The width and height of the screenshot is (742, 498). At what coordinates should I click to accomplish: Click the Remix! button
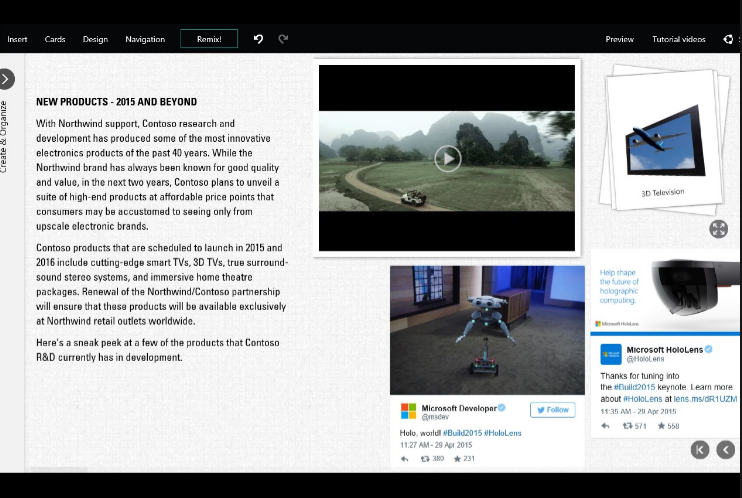coord(209,39)
